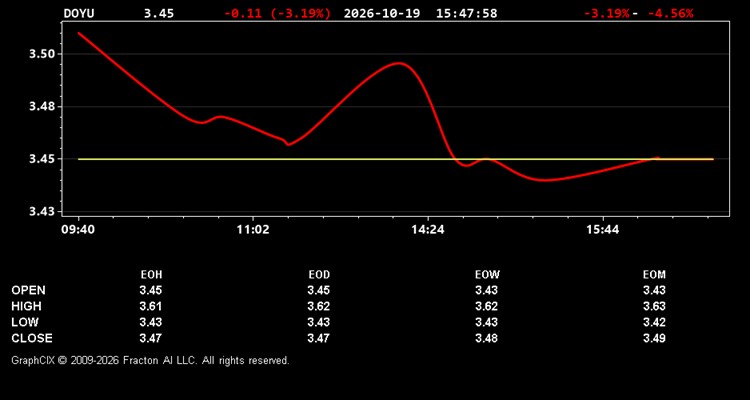Click the EOM LOW value 3.42
Screen dimensions: 750x400
coord(654,322)
